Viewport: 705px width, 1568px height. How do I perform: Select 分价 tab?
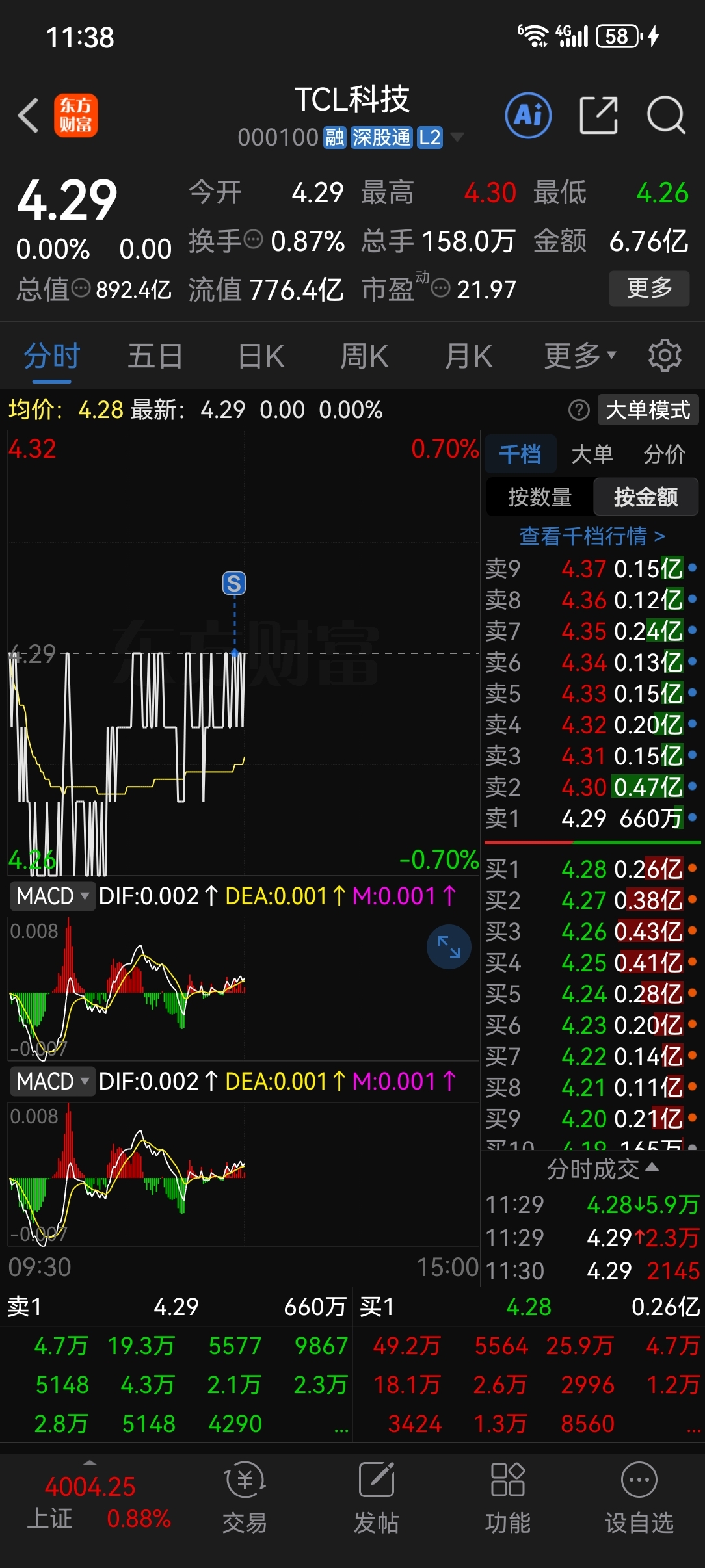[665, 454]
